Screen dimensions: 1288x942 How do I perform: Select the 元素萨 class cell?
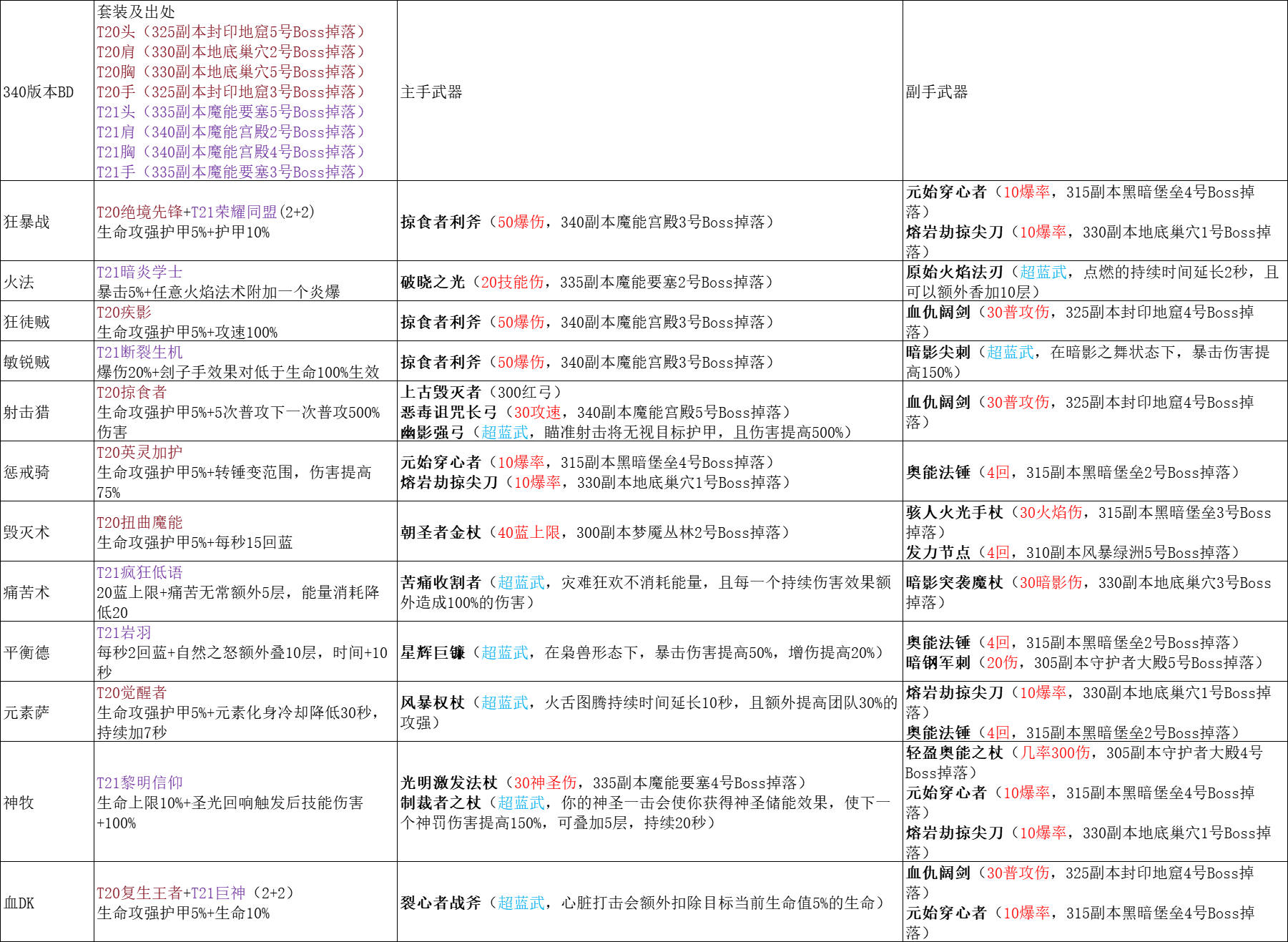point(47,712)
